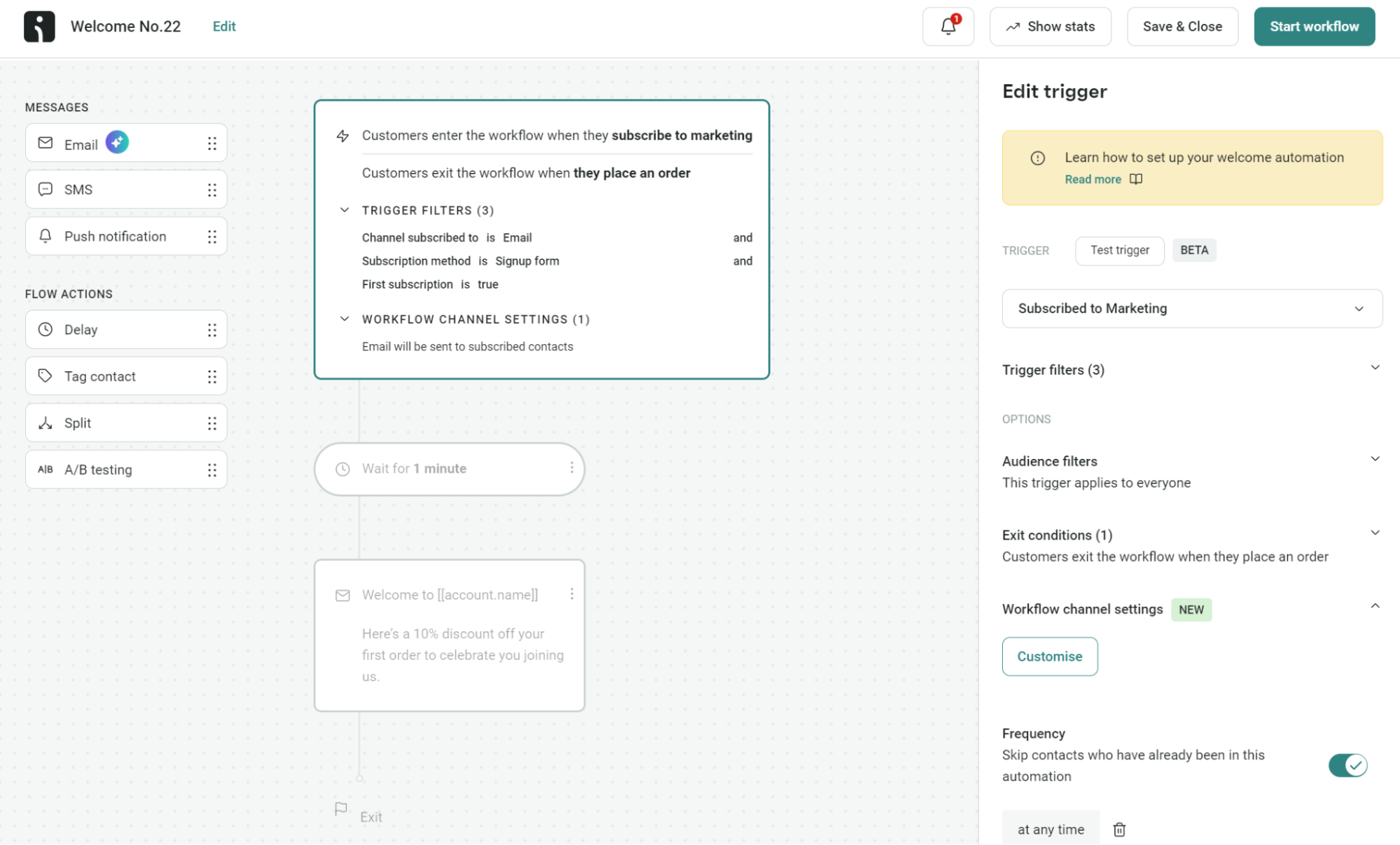
Task: Click the Omnisend logo
Action: [39, 26]
